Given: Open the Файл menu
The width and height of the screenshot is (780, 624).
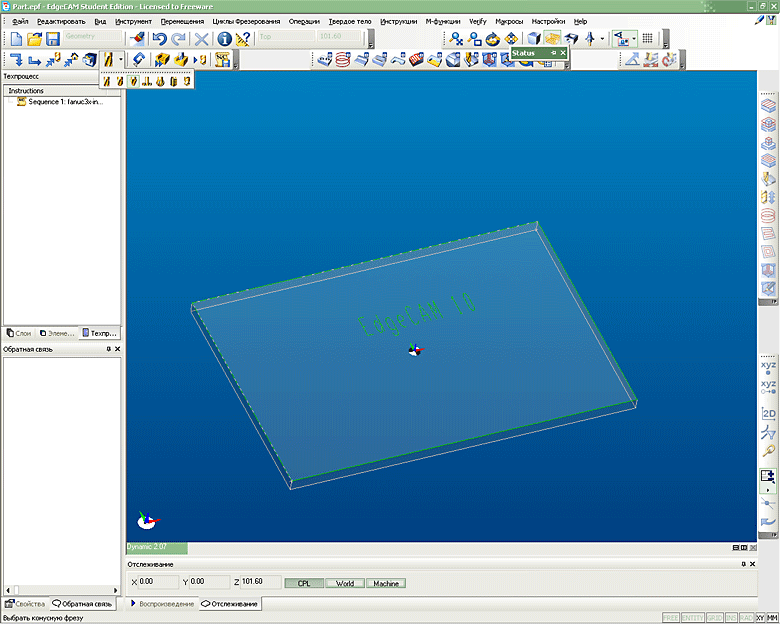Looking at the screenshot, I should click(20, 21).
